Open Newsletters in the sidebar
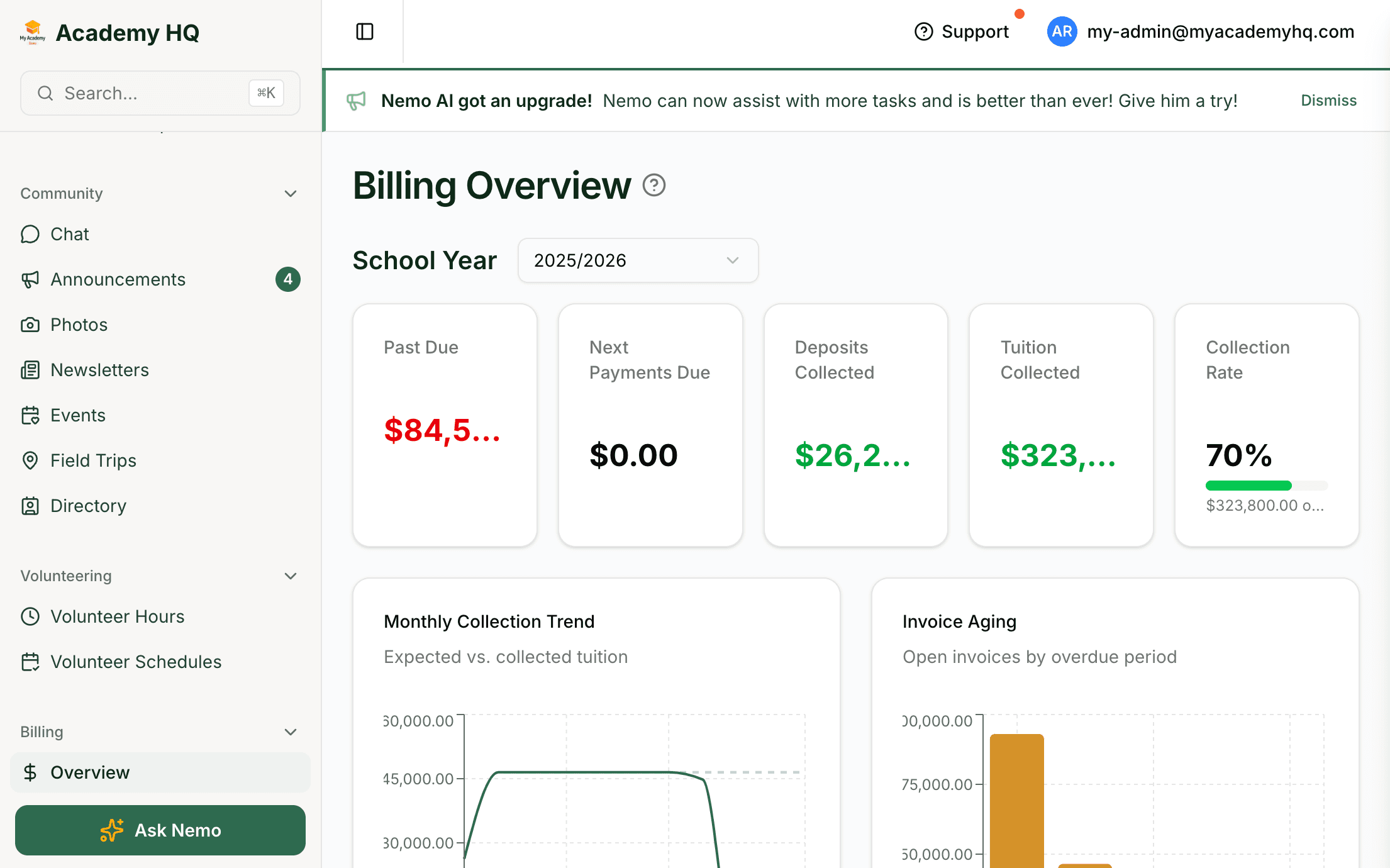 click(160, 370)
